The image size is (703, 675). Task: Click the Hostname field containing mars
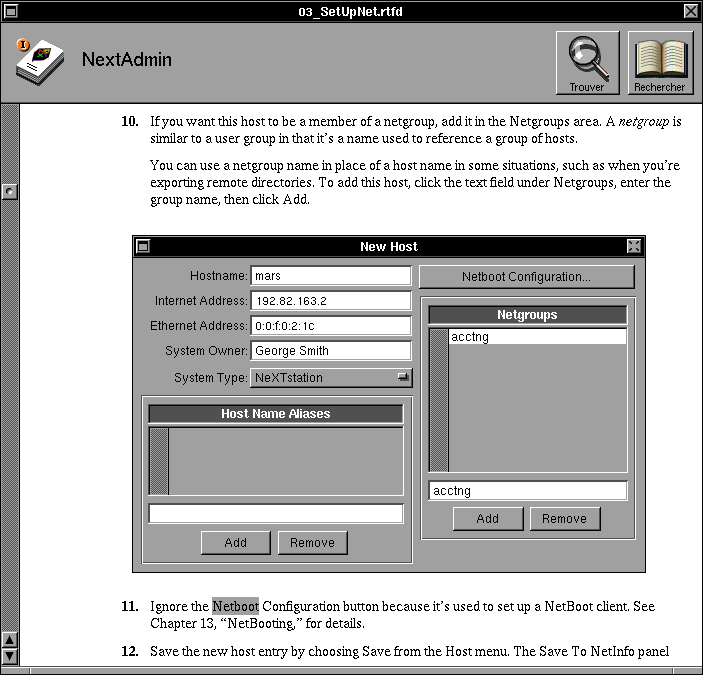point(331,276)
